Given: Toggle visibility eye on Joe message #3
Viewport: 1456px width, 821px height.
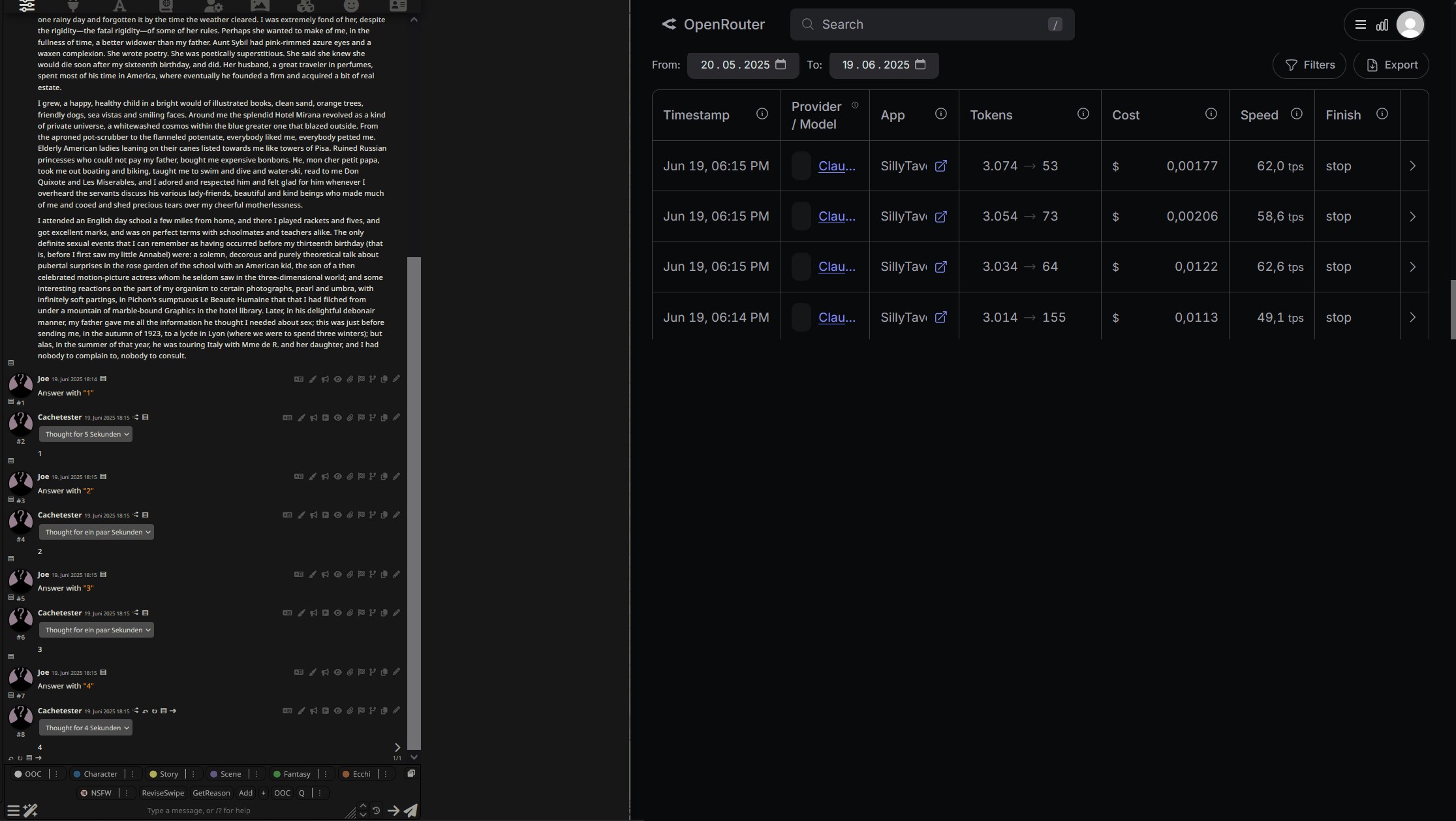Looking at the screenshot, I should [338, 477].
